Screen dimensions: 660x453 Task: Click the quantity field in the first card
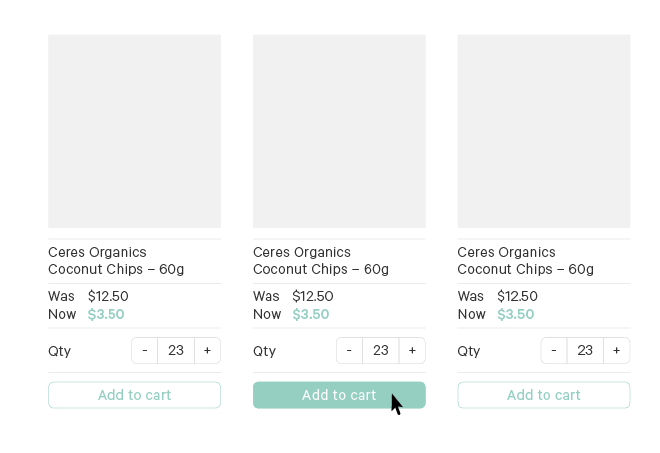[176, 351]
